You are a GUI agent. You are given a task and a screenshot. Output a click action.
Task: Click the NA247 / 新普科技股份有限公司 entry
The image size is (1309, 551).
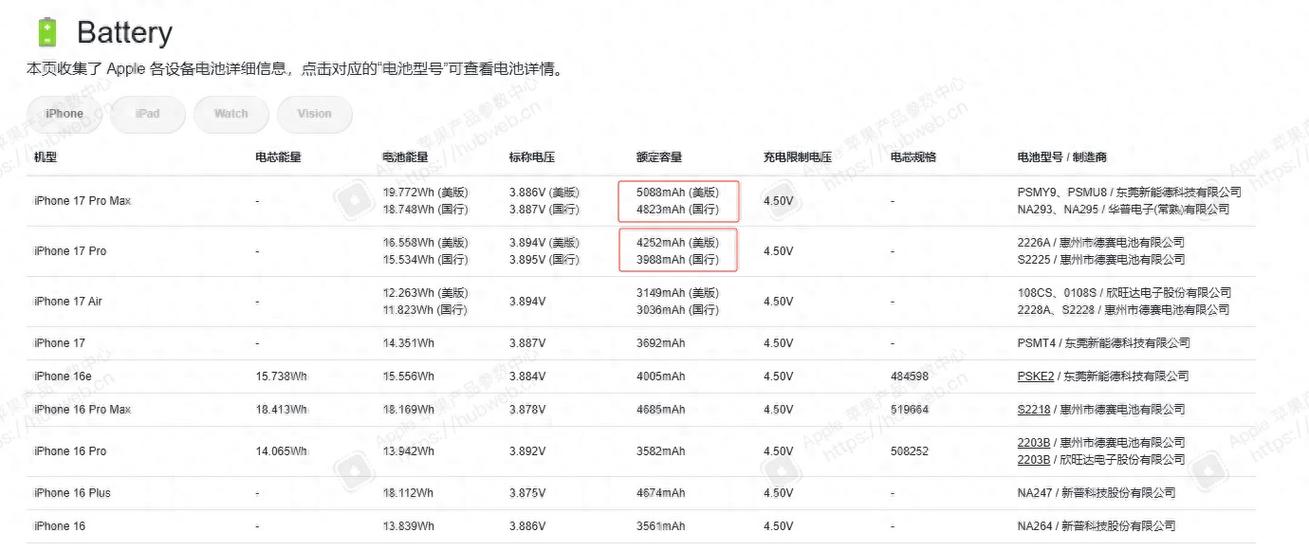(1096, 493)
